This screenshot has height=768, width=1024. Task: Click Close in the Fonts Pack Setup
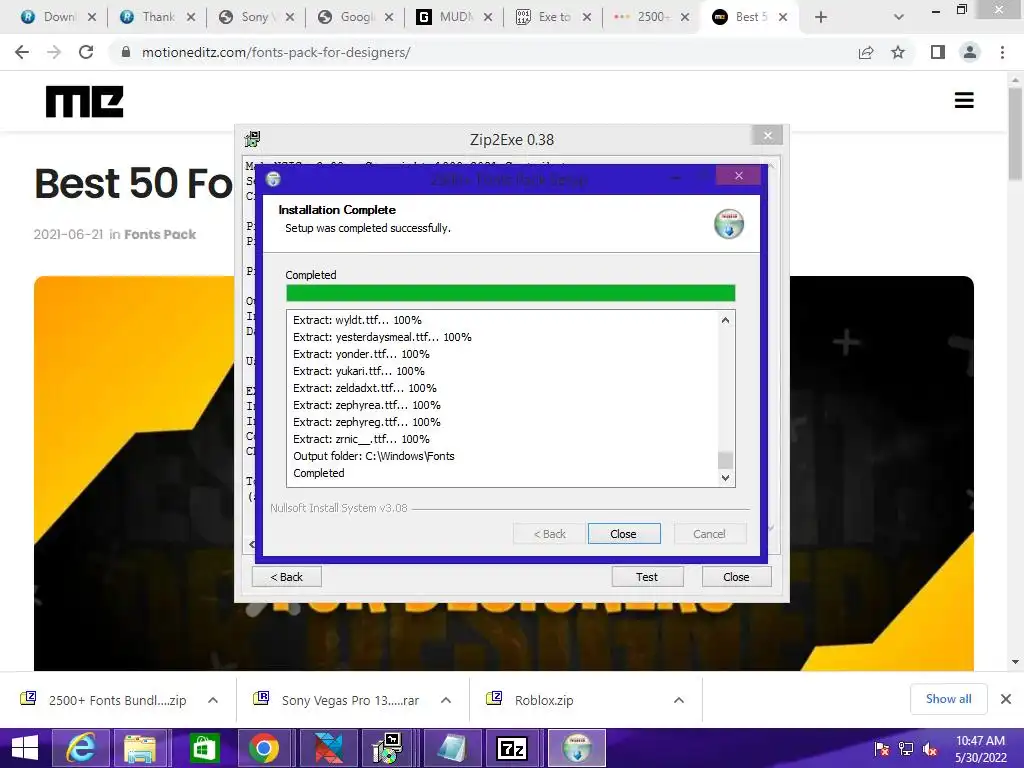(x=624, y=534)
